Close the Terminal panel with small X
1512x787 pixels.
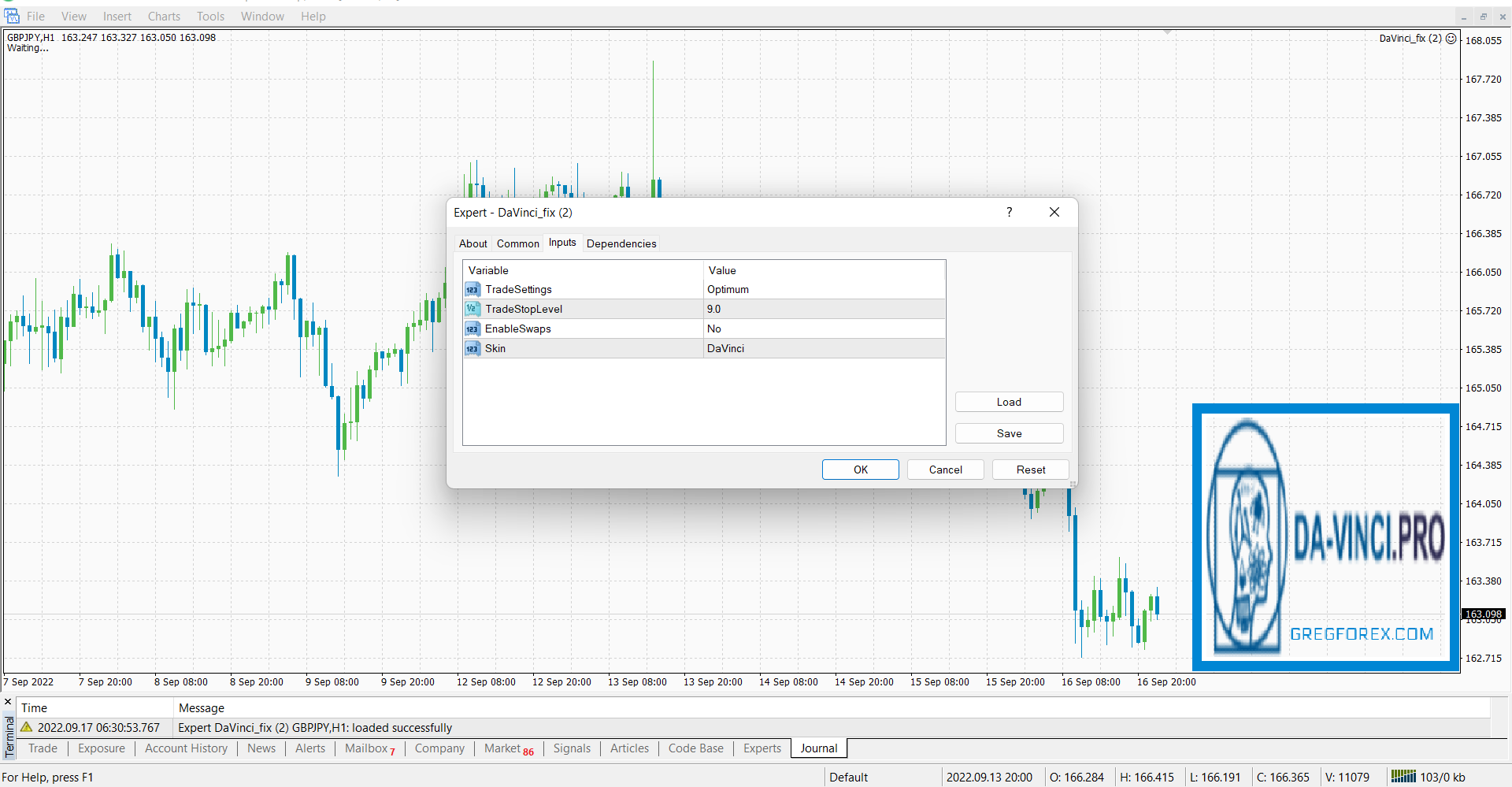[8, 702]
